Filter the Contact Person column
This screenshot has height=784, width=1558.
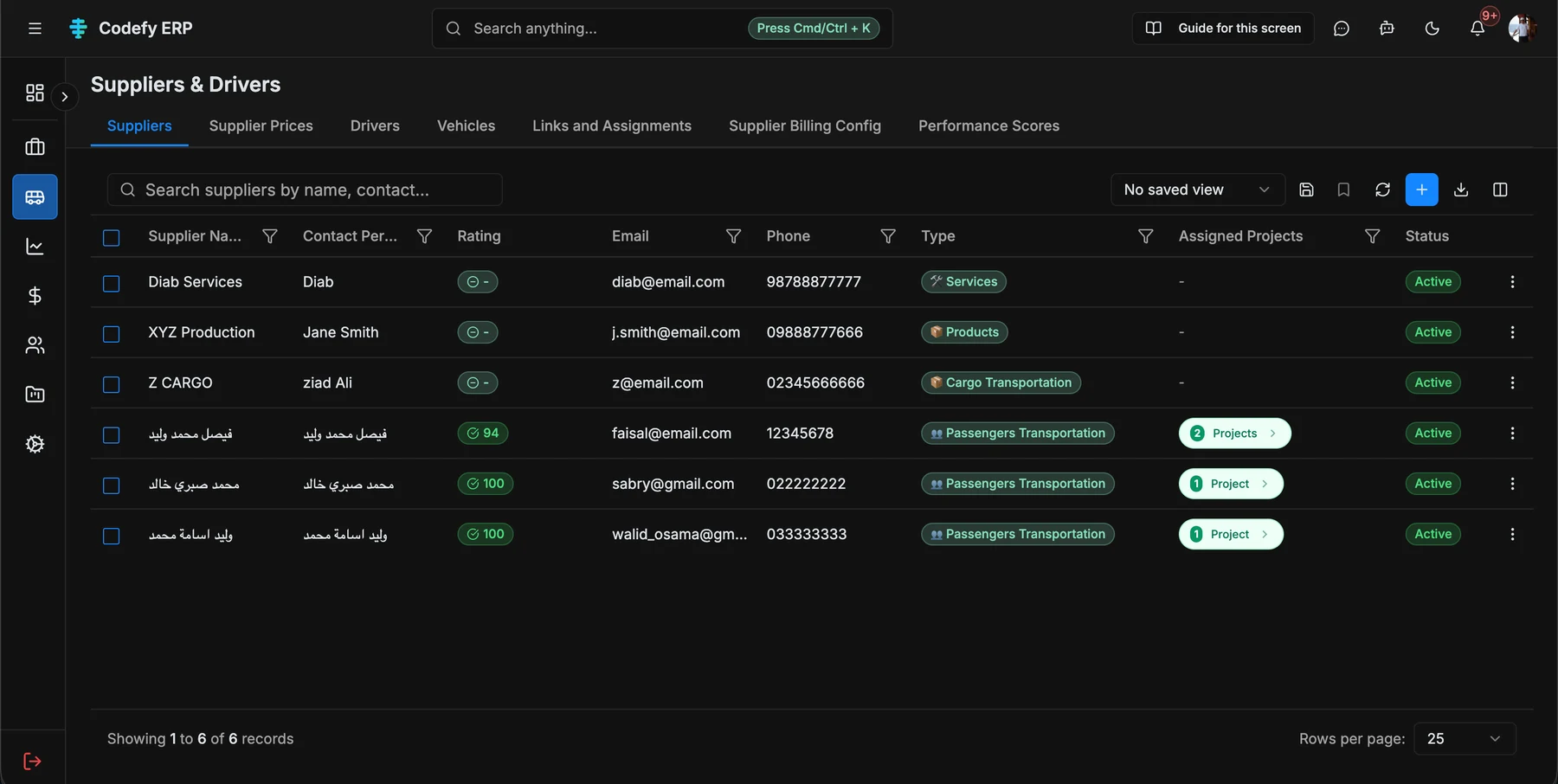click(x=424, y=236)
